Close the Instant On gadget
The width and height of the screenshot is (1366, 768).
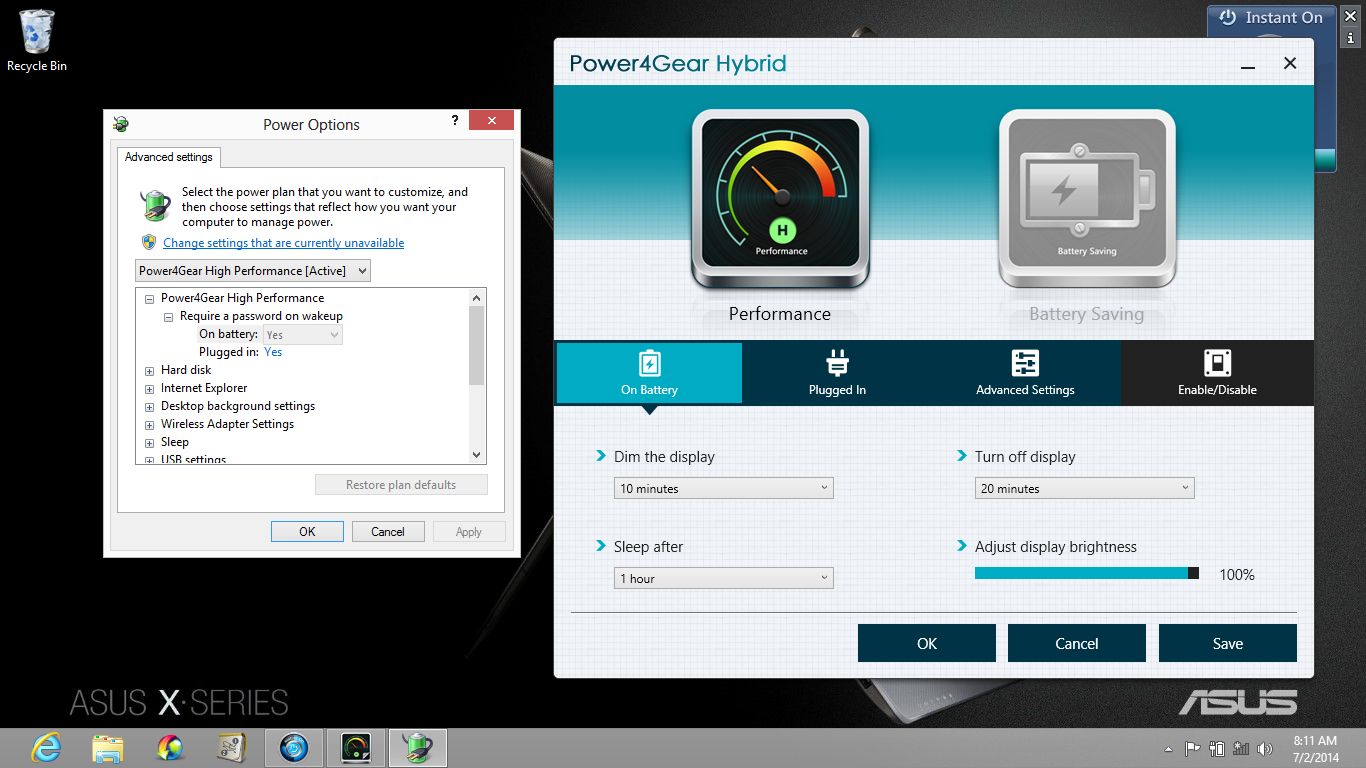click(x=1351, y=17)
